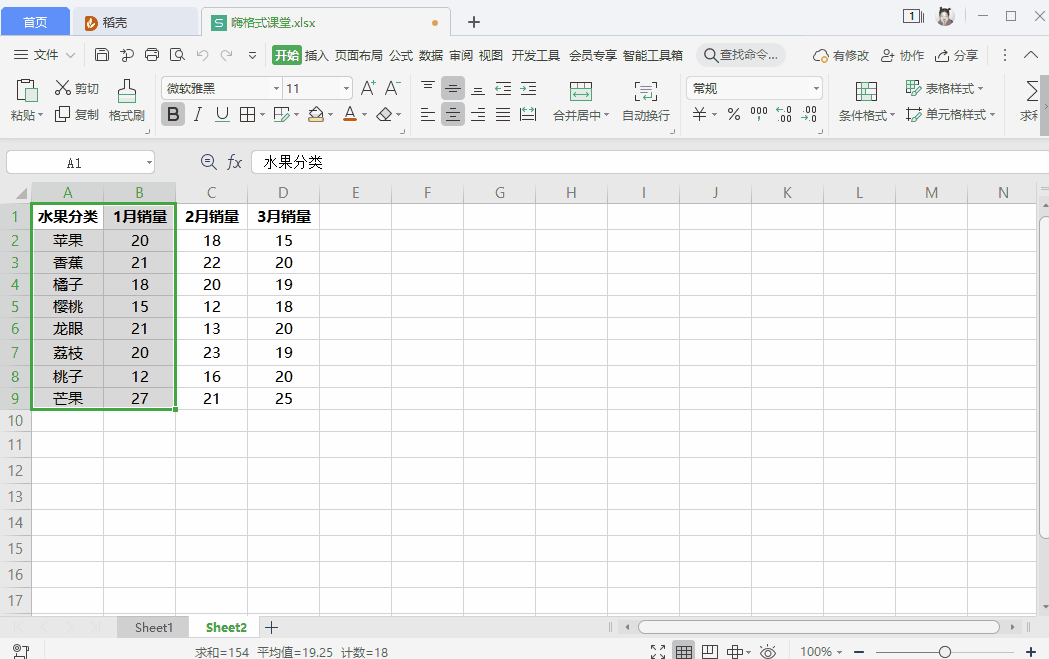Switch to the Sheet1 tab

tap(154, 627)
